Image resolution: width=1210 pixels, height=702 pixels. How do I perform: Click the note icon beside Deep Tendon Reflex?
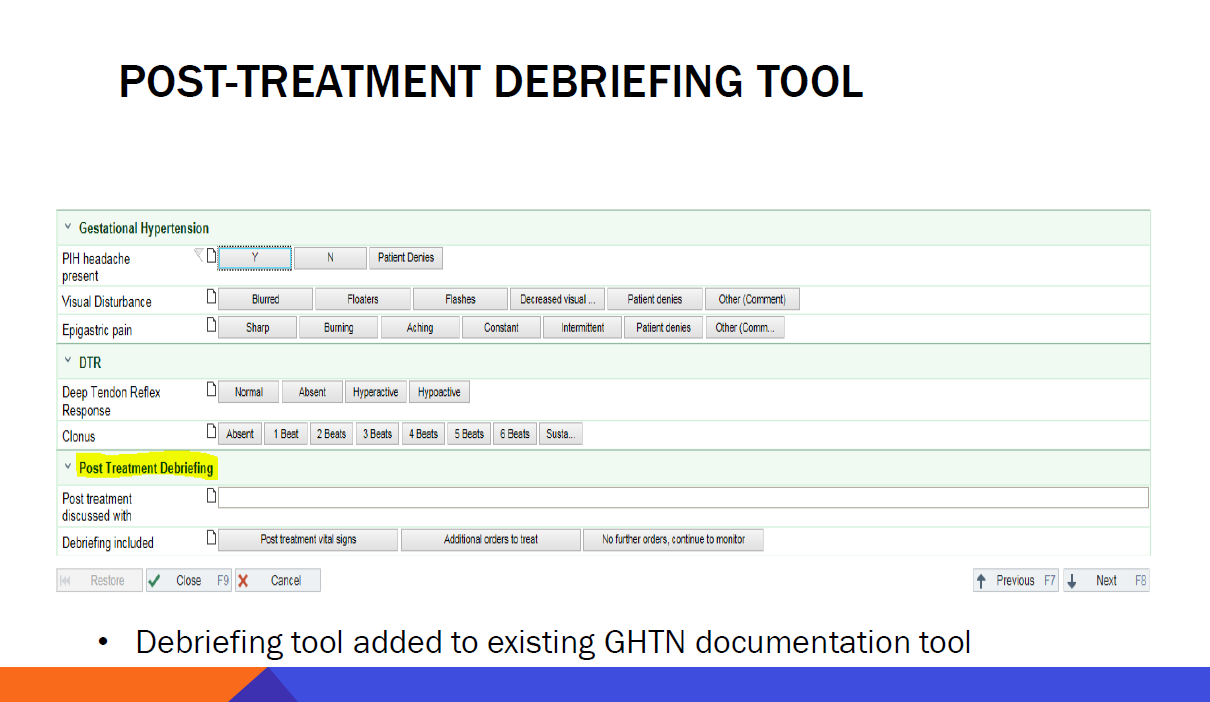click(x=211, y=389)
